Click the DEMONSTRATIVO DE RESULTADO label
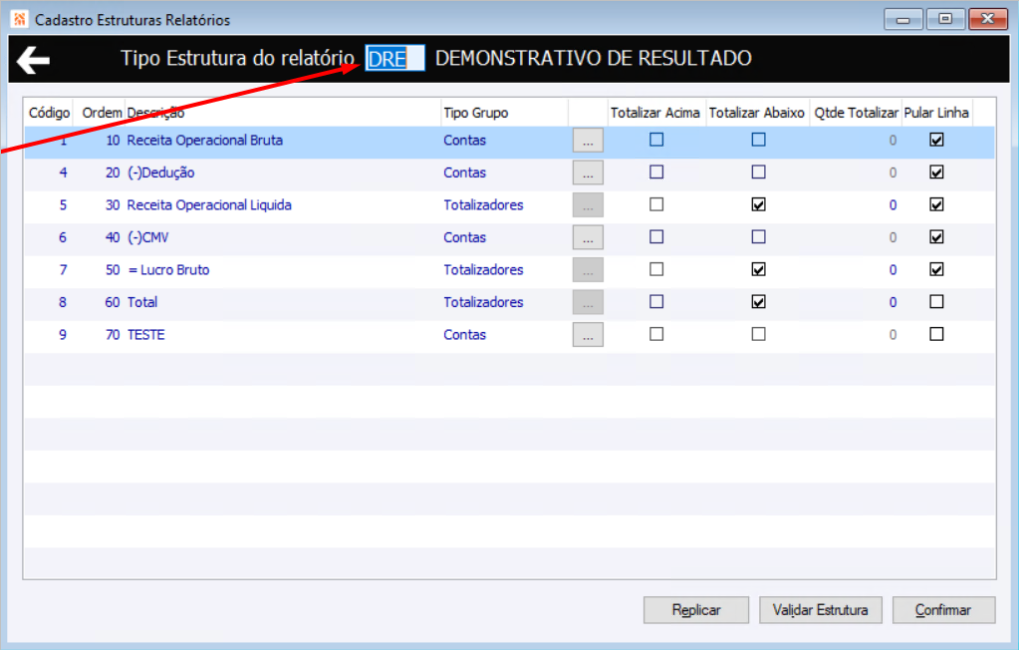 [593, 58]
